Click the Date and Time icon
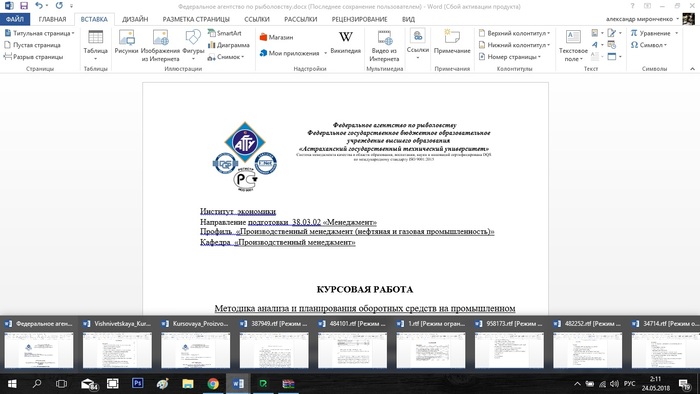Screen dimensions: 700x394 (x=612, y=45)
